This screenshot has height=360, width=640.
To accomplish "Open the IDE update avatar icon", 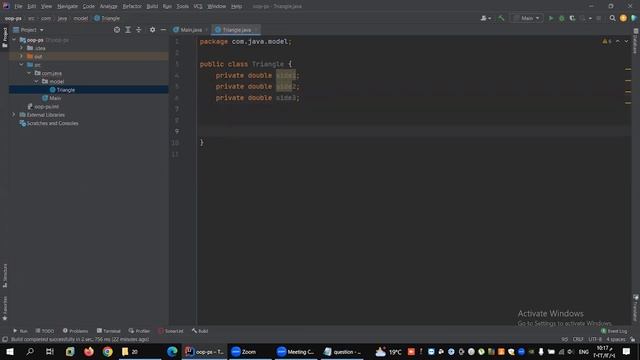I will pos(623,18).
